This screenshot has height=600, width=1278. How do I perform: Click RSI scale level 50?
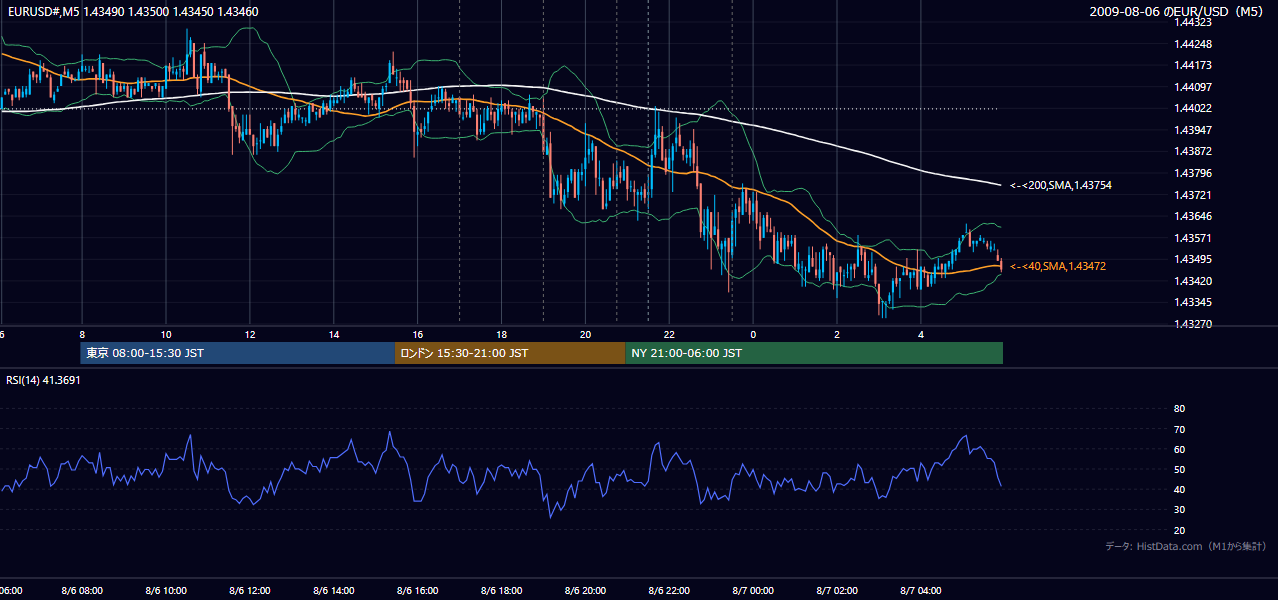click(1179, 469)
